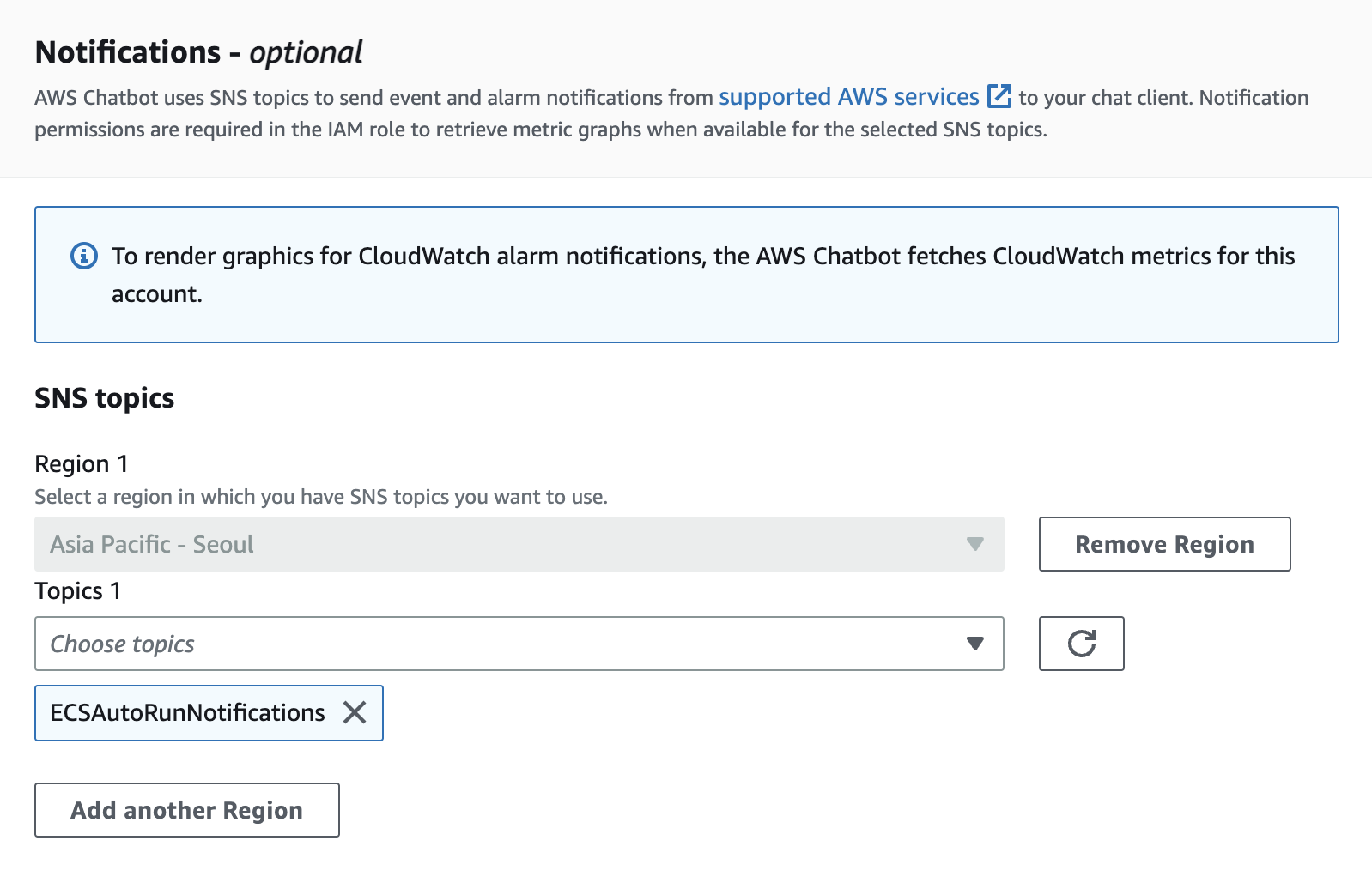
Task: Click the Topics 1 label
Action: pyautogui.click(x=77, y=591)
